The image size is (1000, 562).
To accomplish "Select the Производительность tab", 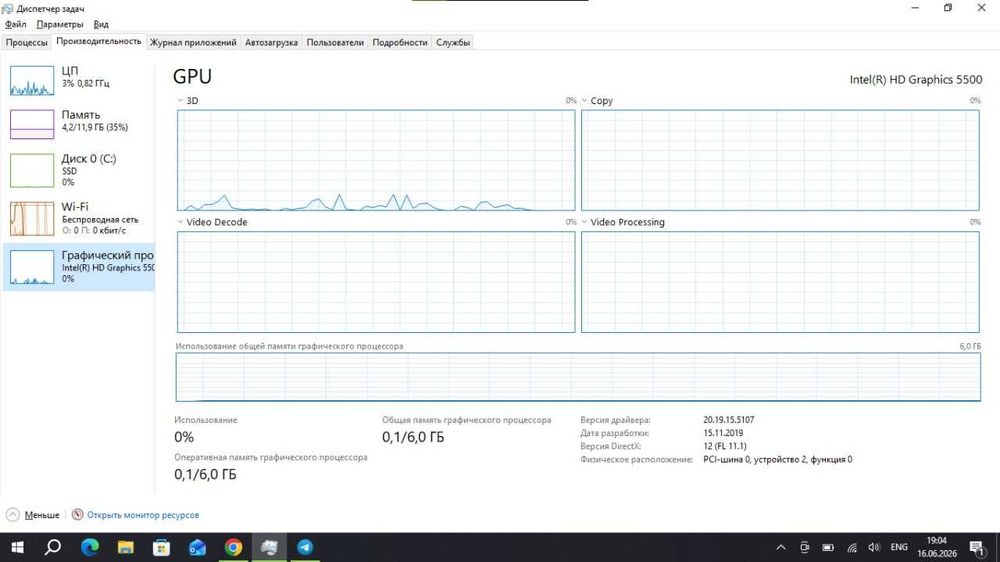I will tap(99, 41).
